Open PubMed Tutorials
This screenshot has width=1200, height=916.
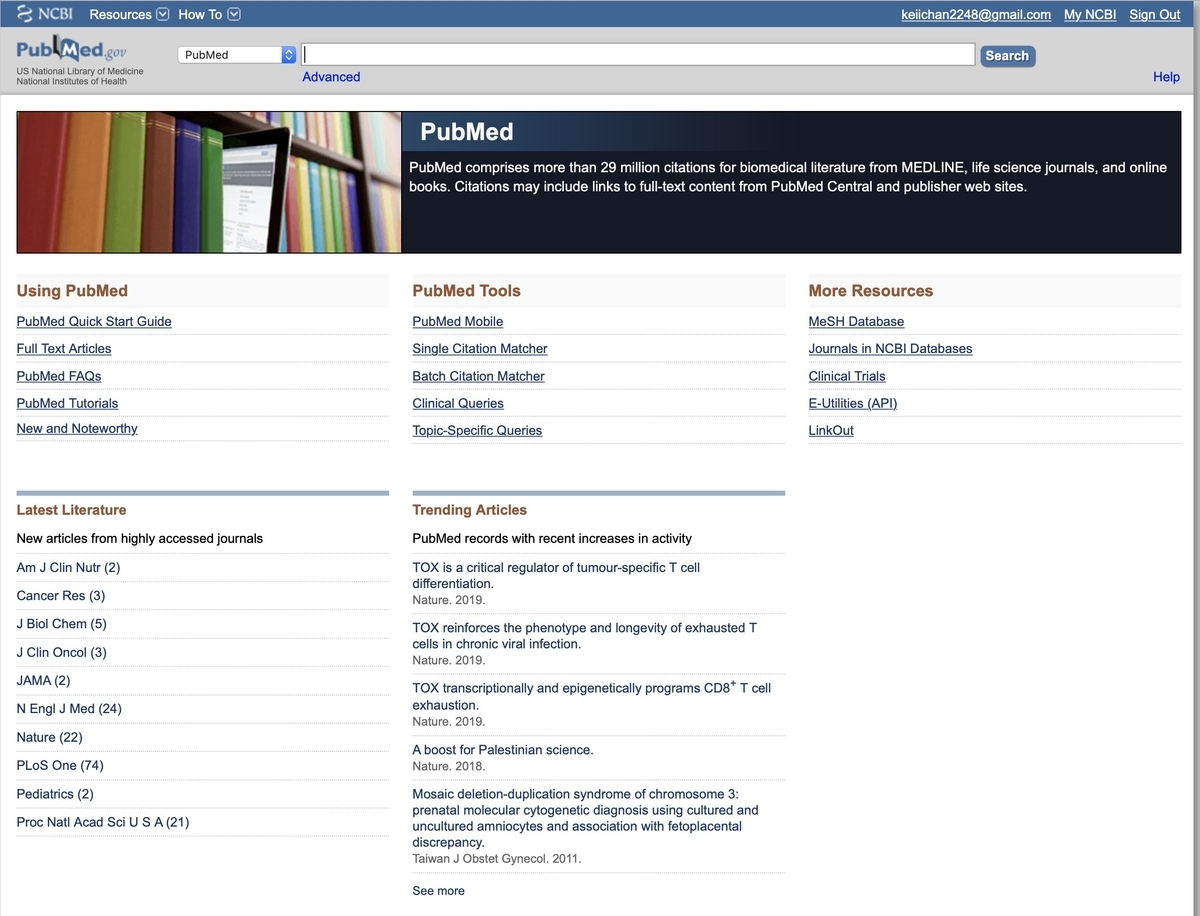[67, 403]
